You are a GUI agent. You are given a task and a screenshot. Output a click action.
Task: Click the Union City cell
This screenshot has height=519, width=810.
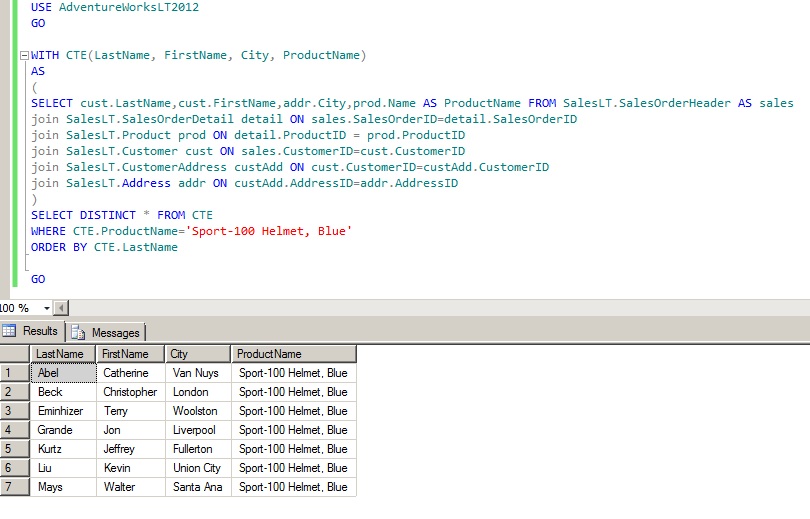(x=198, y=468)
